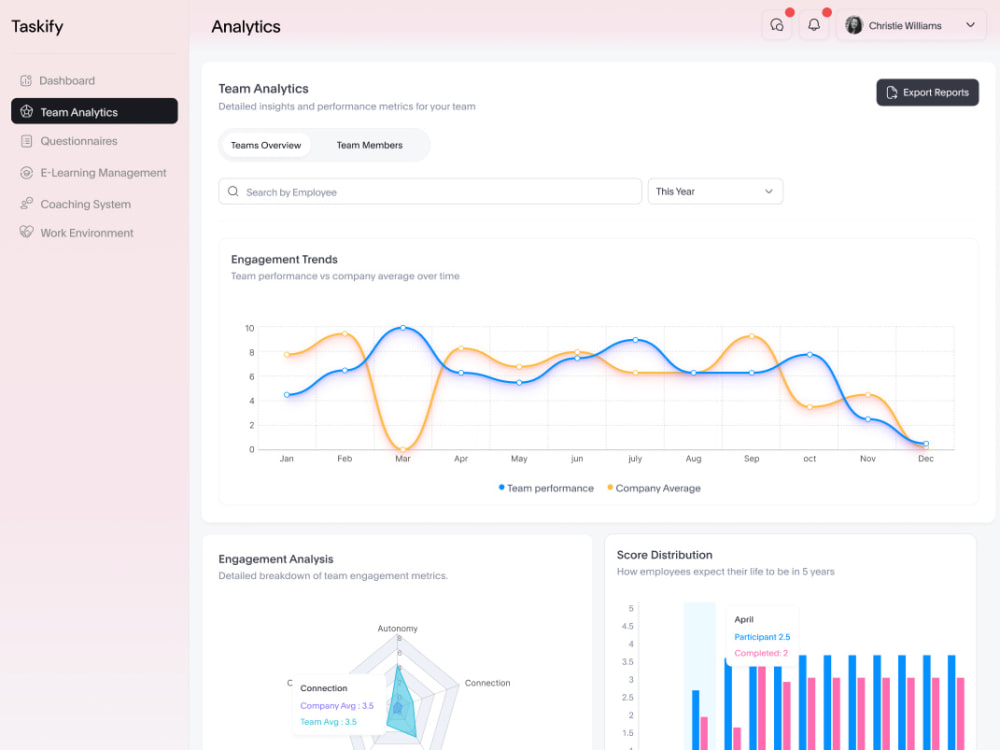The width and height of the screenshot is (1000, 750).
Task: Click 'Company Avg : 3.5' tooltip text
Action: [337, 705]
